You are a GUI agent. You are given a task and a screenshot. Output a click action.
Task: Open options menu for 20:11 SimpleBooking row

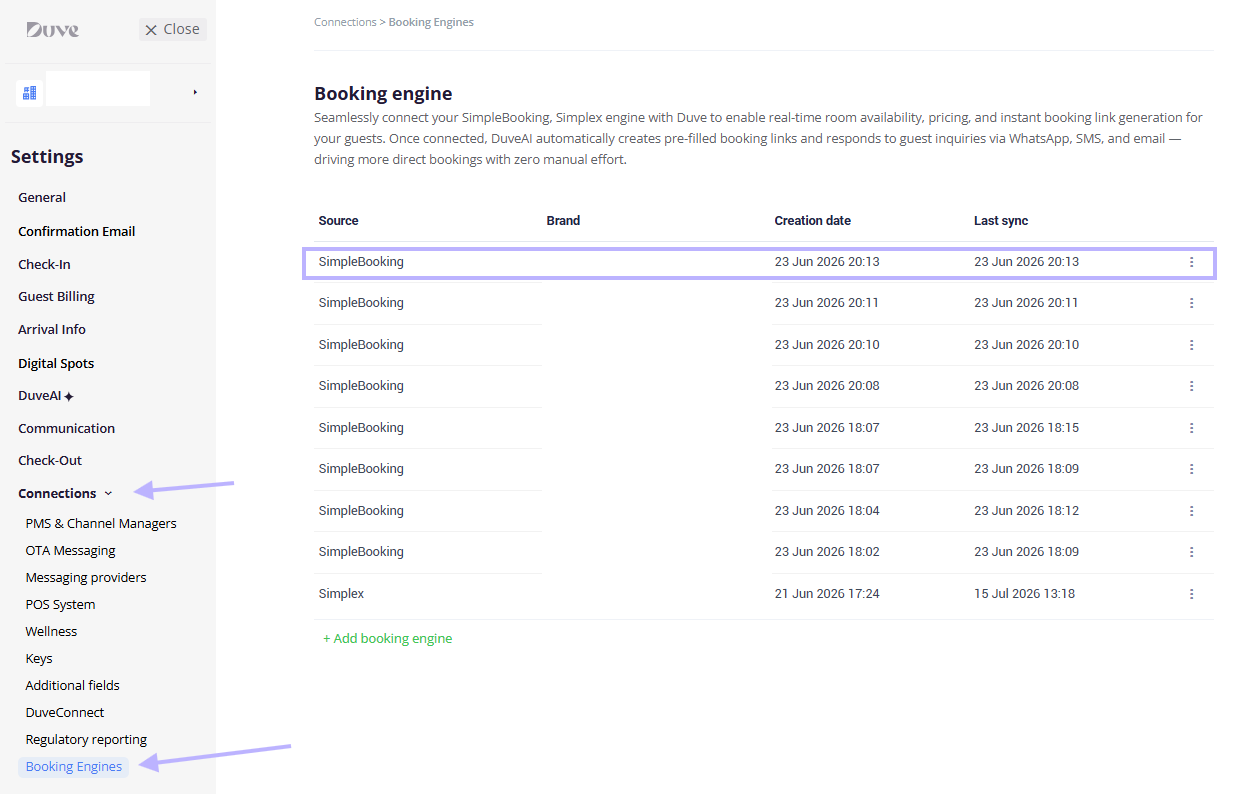coord(1191,303)
